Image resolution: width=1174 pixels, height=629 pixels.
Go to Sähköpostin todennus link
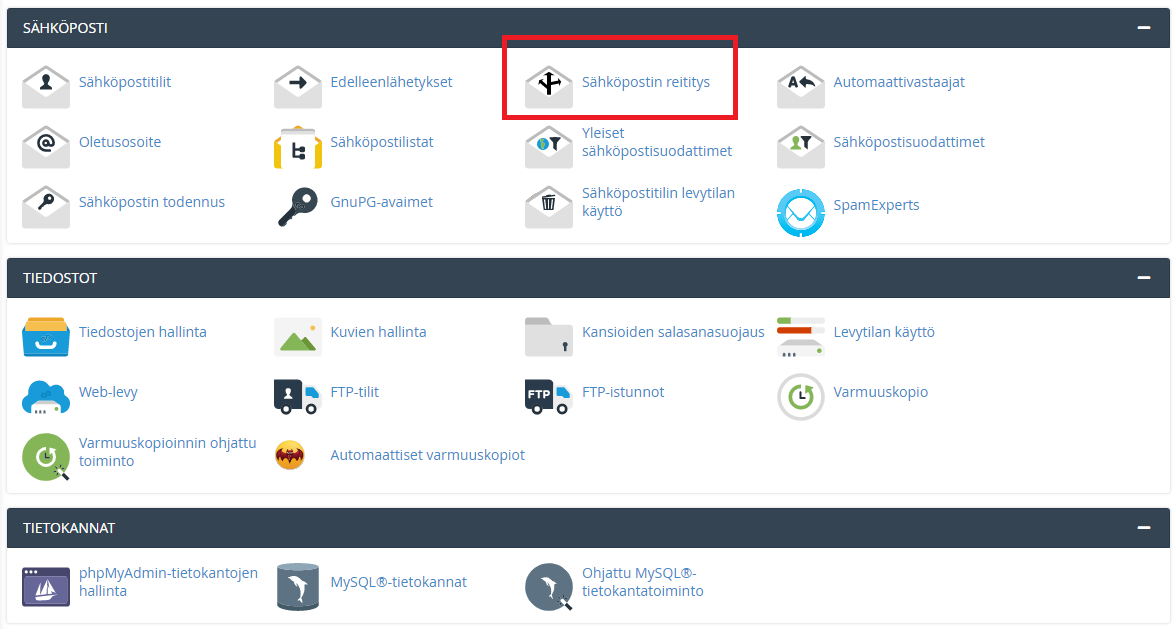point(152,201)
